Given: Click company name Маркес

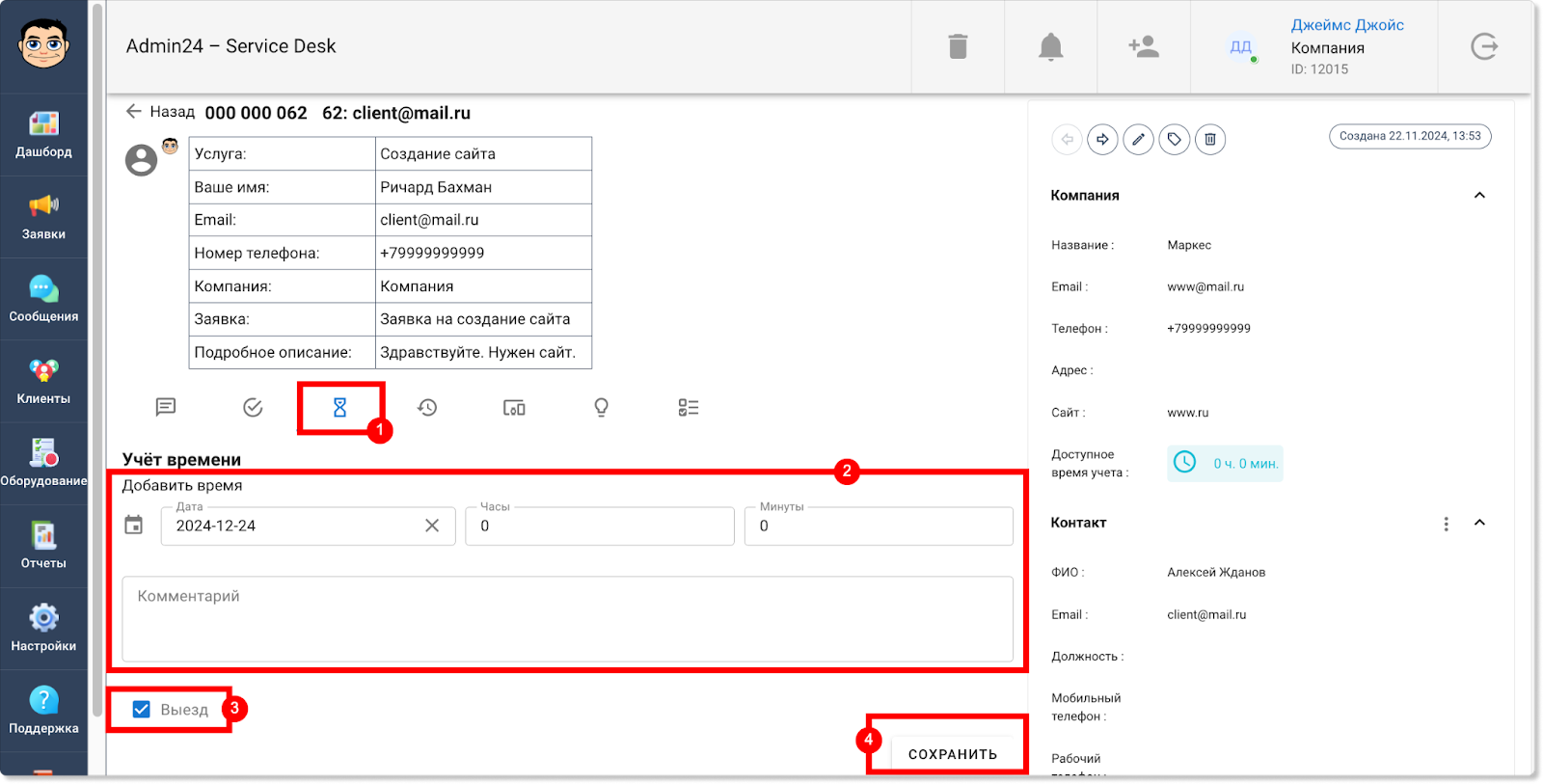Looking at the screenshot, I should pos(1189,245).
